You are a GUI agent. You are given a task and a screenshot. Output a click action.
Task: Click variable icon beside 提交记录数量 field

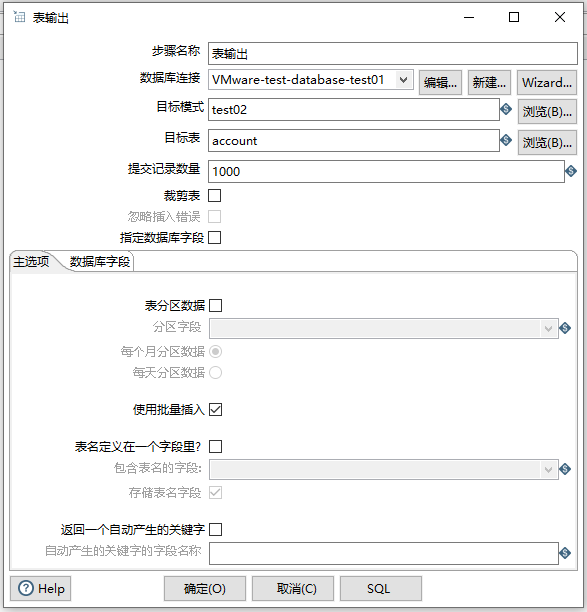[x=571, y=171]
